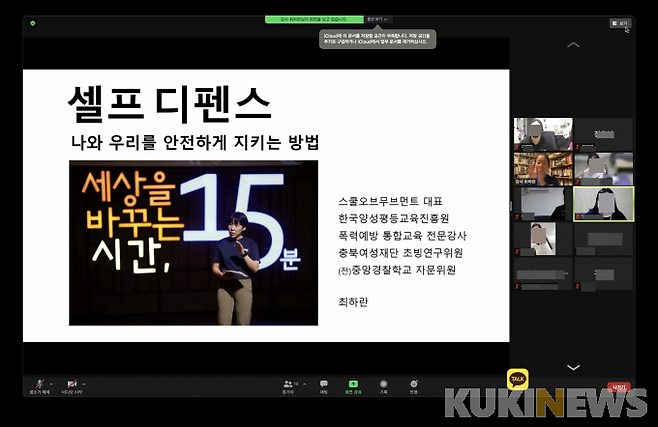Click slide line 한국양성평등교육진흥원
Viewport: 658px width, 427px height.
tap(394, 219)
